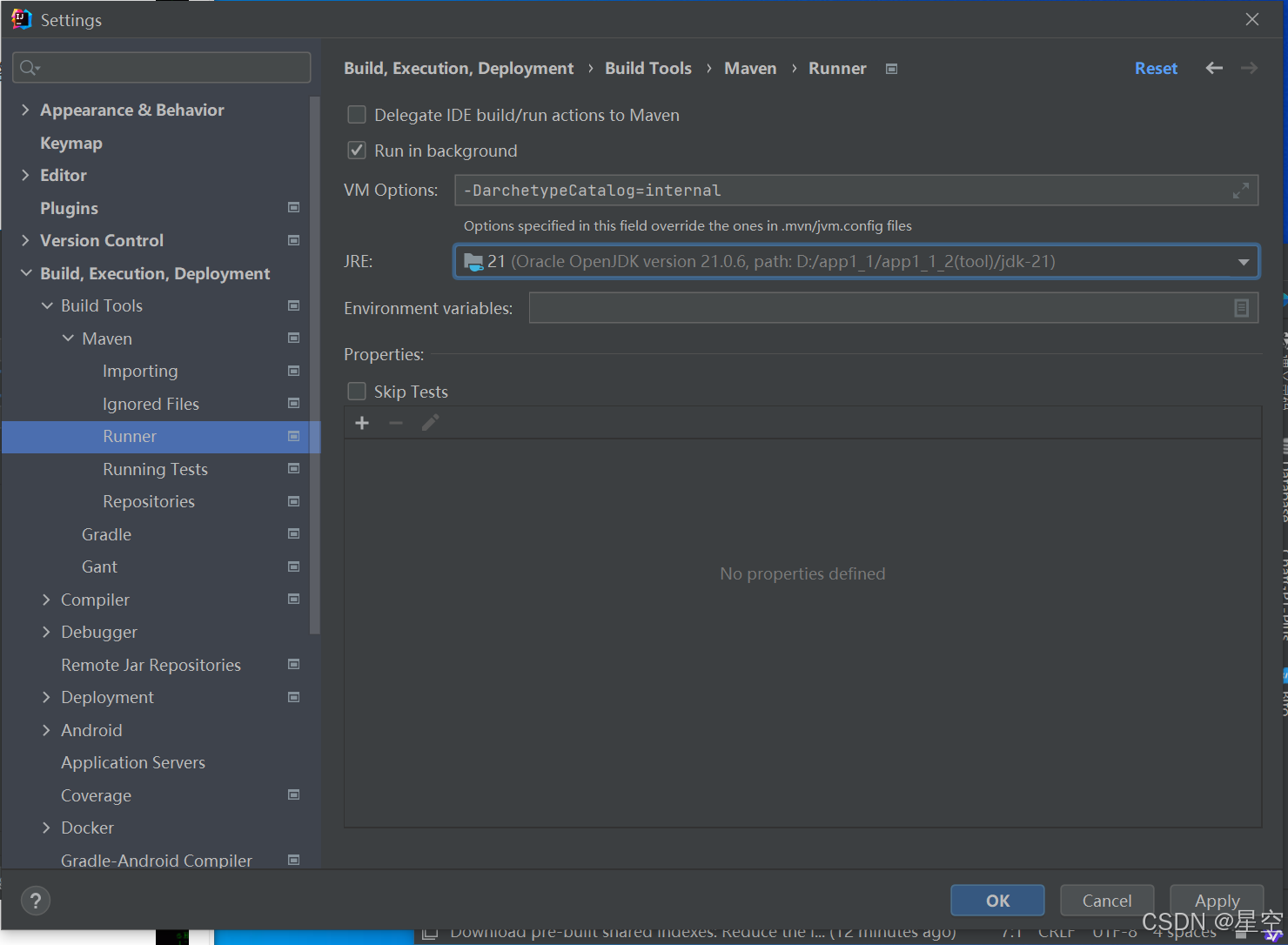The width and height of the screenshot is (1288, 945).
Task: Expand the Editor section
Action: (25, 175)
